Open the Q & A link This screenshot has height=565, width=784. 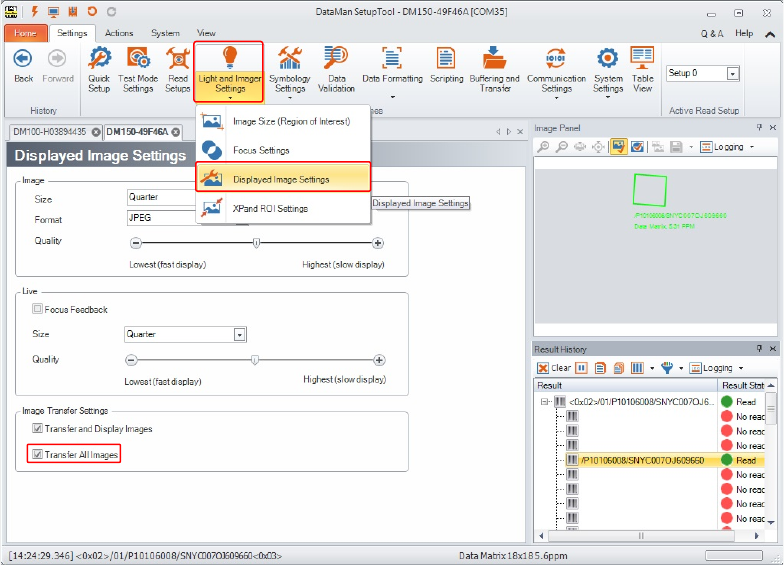click(x=712, y=34)
